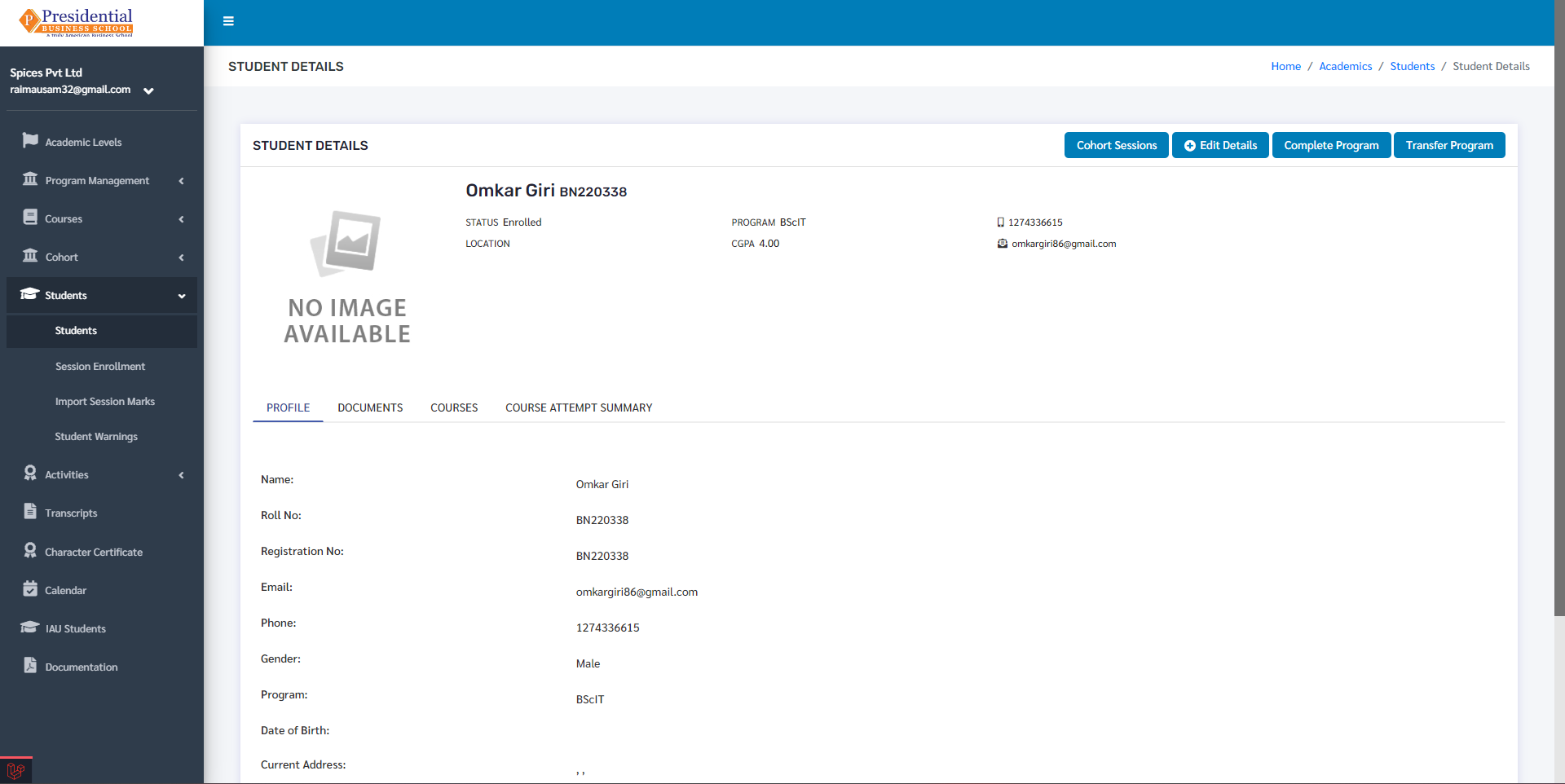The height and width of the screenshot is (784, 1565).
Task: Open Calendar in sidebar
Action: coord(102,590)
